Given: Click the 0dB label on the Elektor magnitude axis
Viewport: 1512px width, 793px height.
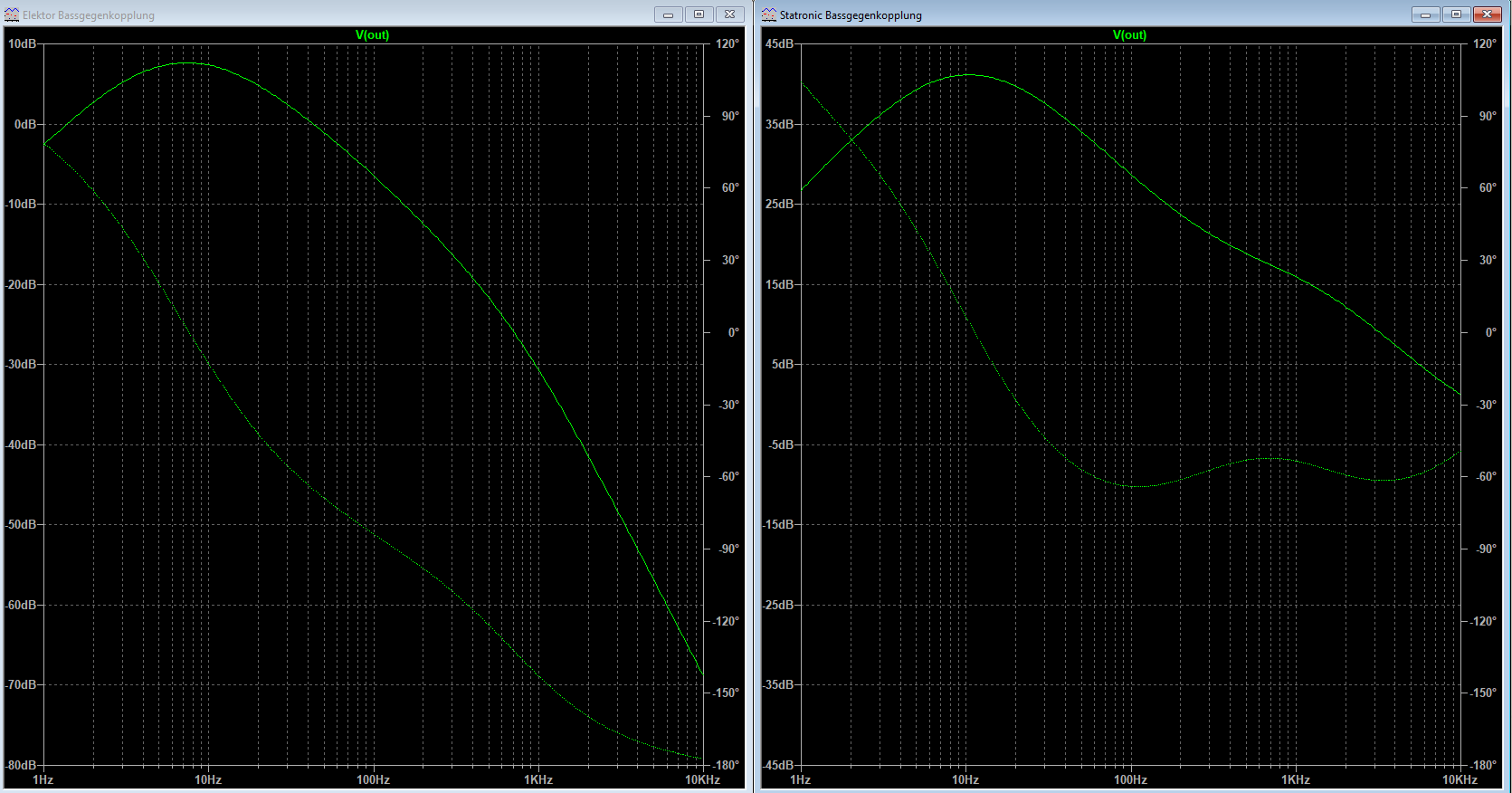Looking at the screenshot, I should [25, 124].
